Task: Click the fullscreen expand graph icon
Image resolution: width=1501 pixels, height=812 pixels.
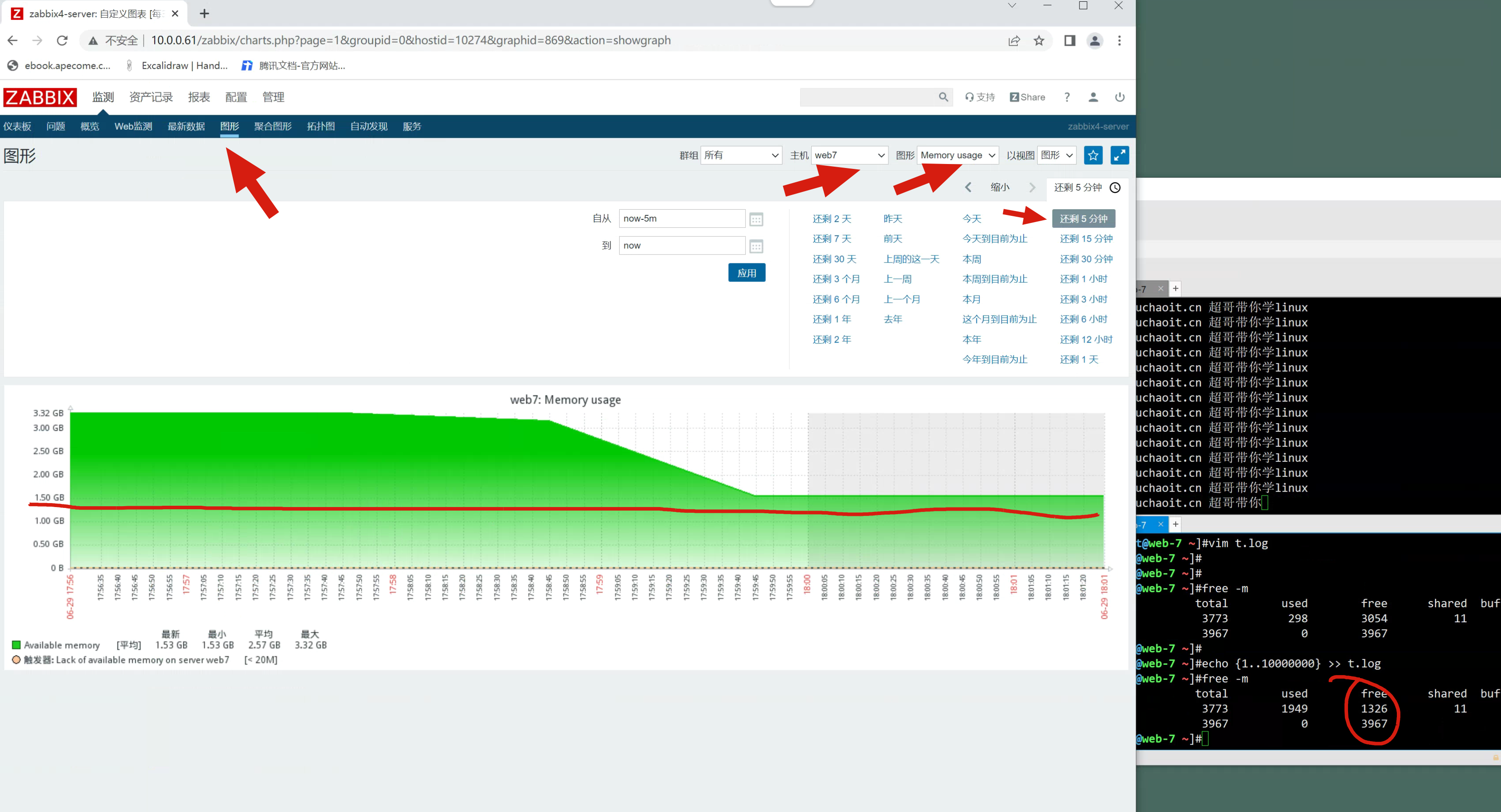Action: [x=1119, y=155]
